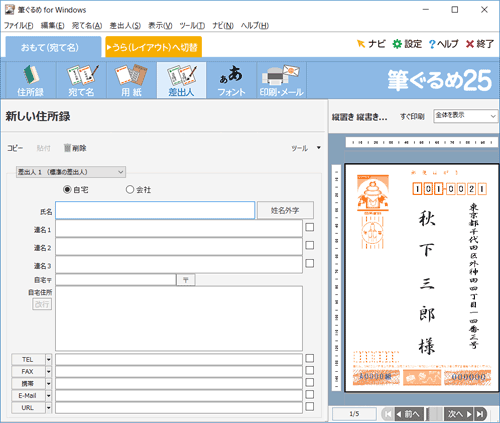Switch to うら(レイアウト)へ切替 tab
The width and height of the screenshot is (500, 423).
[153, 47]
